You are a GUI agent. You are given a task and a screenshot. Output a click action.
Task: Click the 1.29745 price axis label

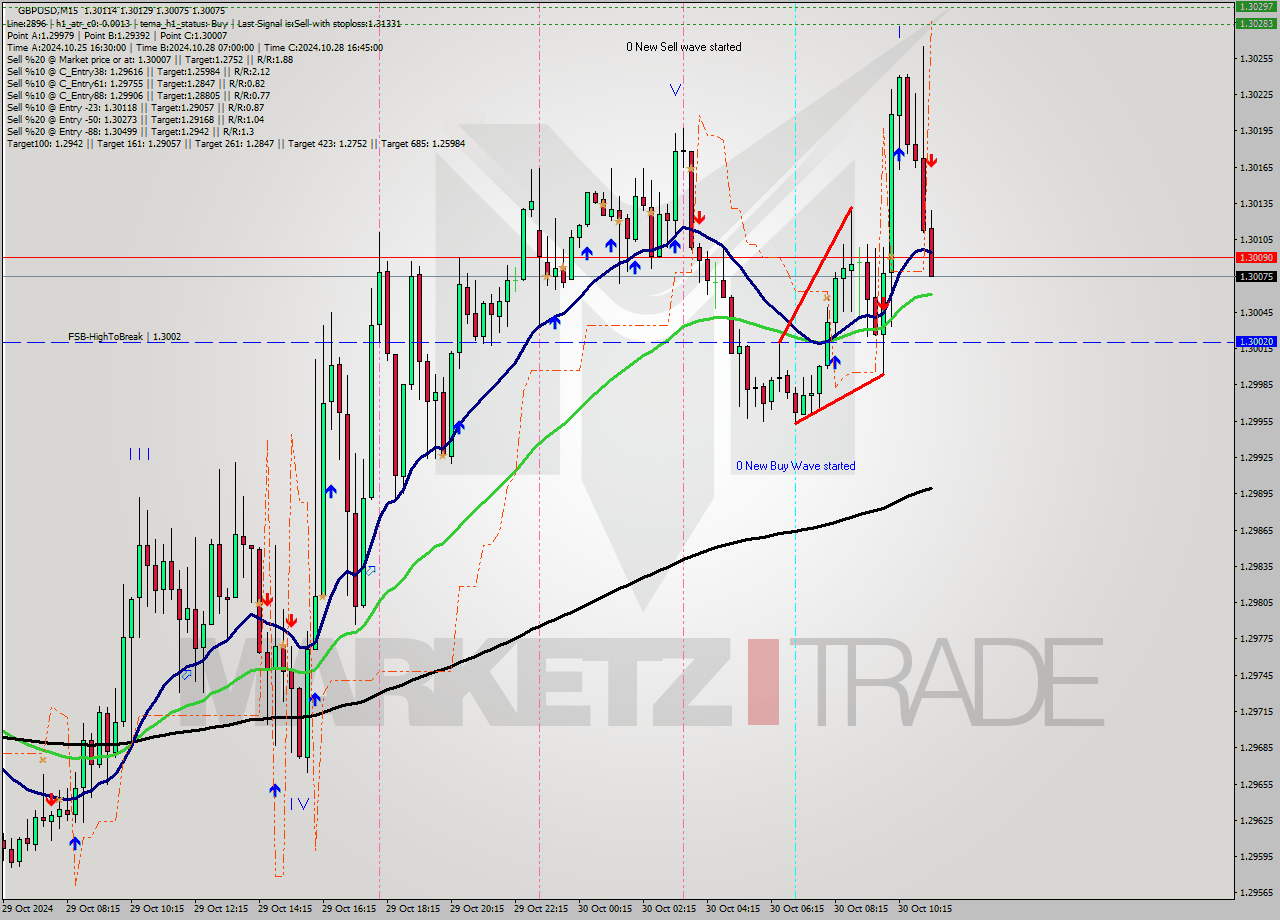click(1256, 675)
